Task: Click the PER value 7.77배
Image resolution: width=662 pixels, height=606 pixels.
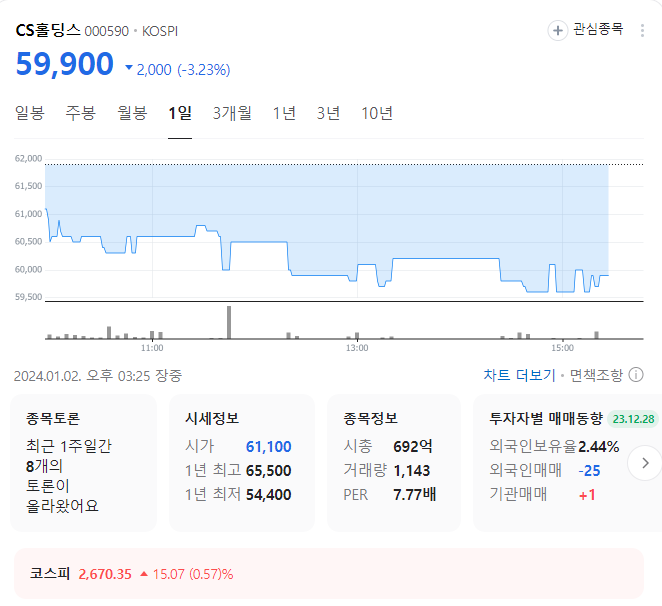Action: [x=415, y=495]
